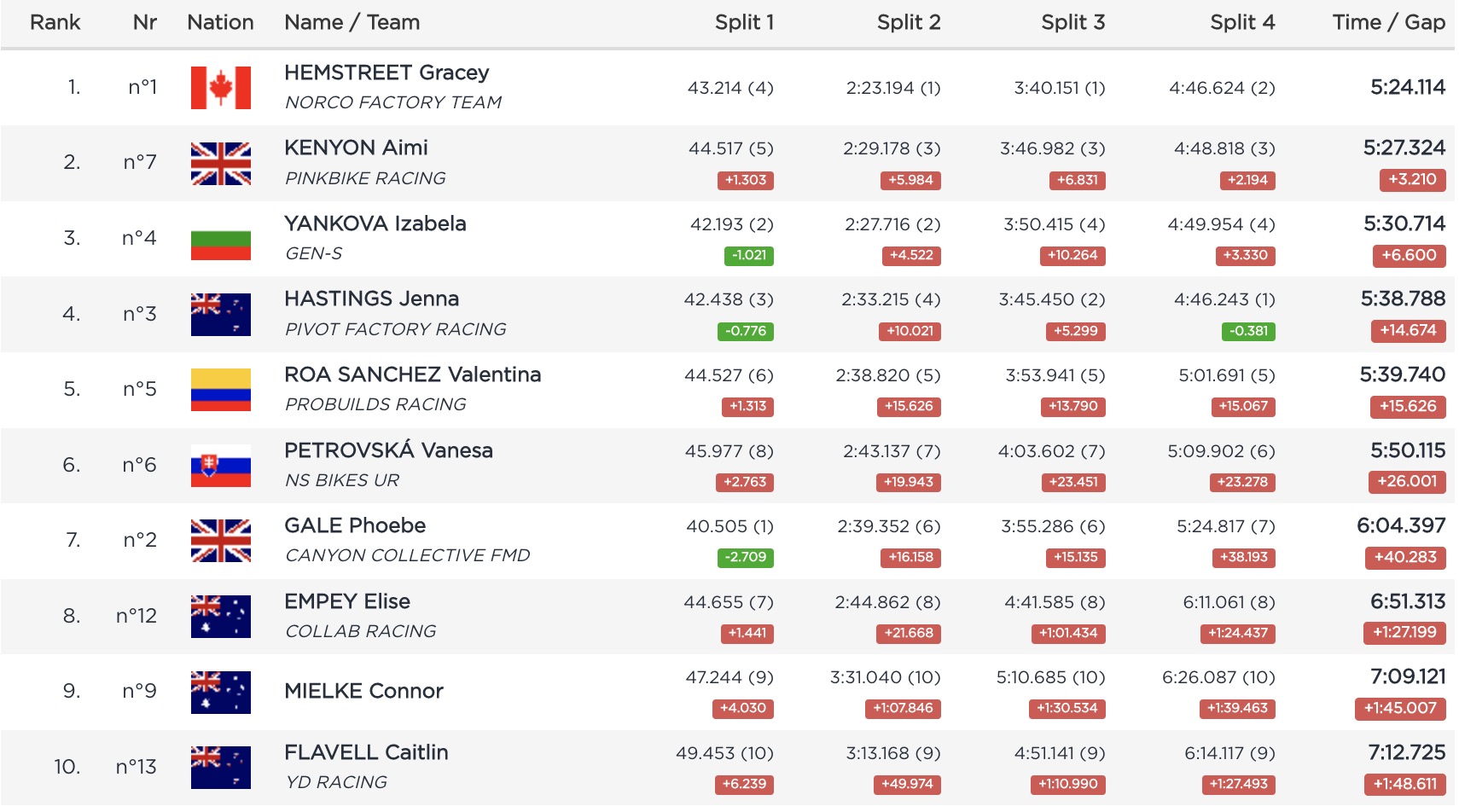
Task: Click the UK flag next to Kenyon Aimi
Action: pyautogui.click(x=220, y=164)
